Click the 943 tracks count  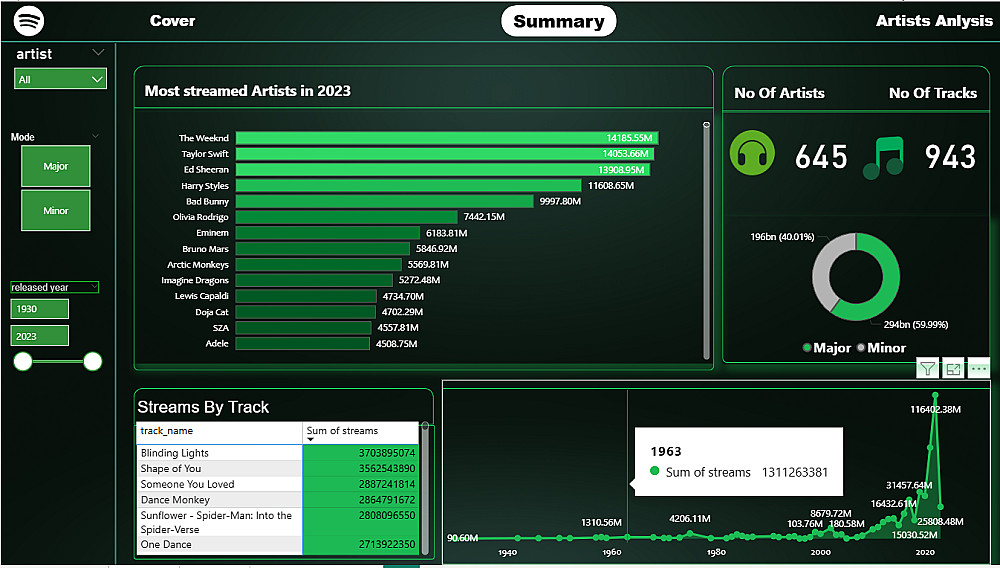(x=950, y=157)
